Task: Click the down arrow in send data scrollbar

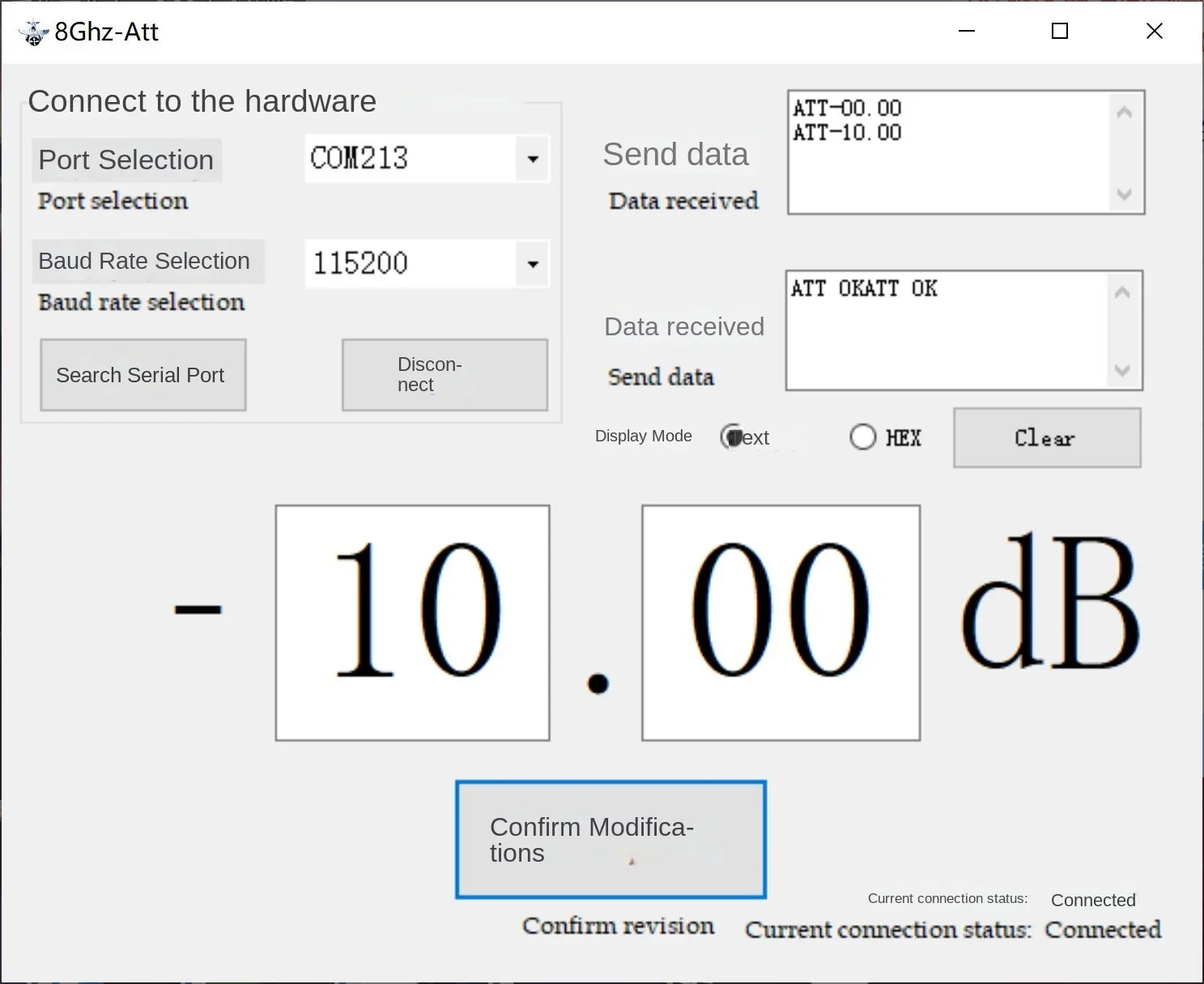Action: click(1124, 194)
